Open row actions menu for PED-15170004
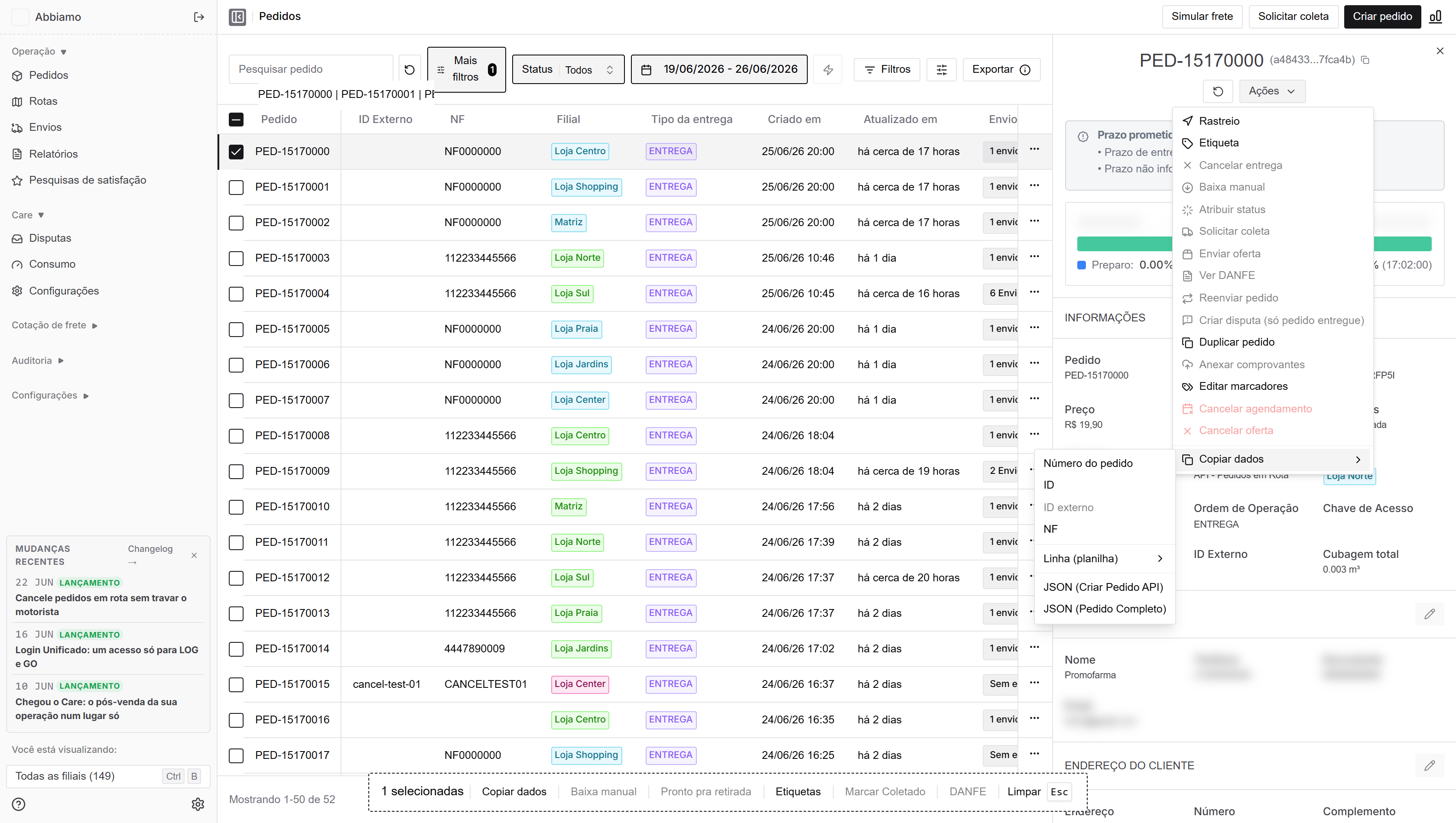The height and width of the screenshot is (823, 1456). coord(1034,292)
